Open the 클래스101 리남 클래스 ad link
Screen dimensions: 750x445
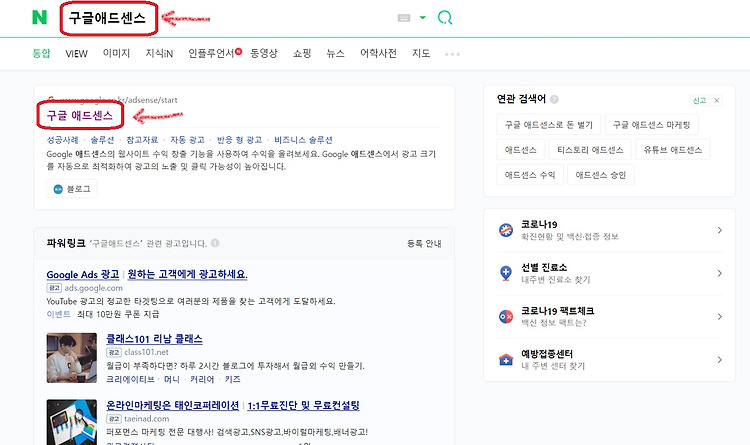tap(154, 339)
